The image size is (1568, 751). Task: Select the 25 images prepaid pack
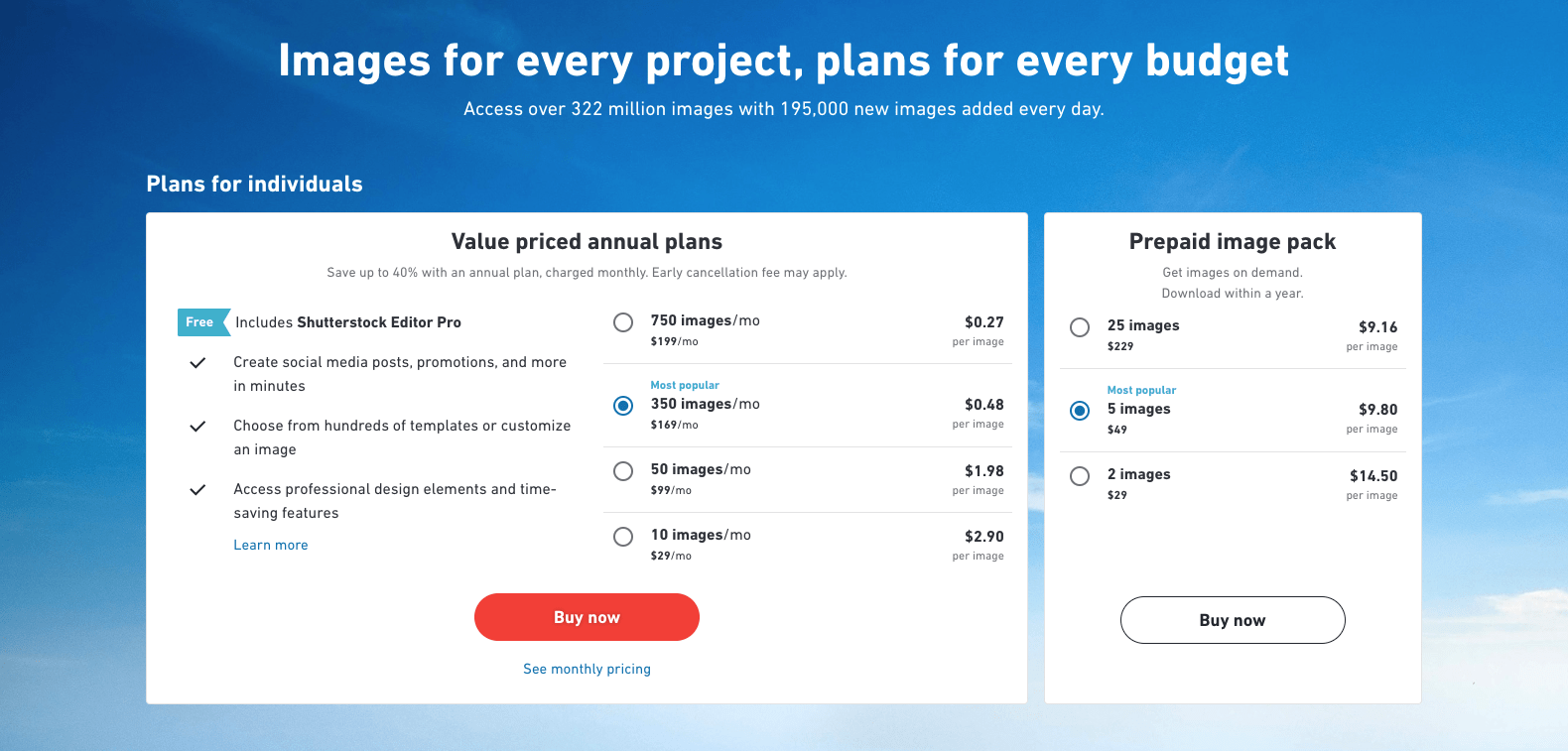1080,327
